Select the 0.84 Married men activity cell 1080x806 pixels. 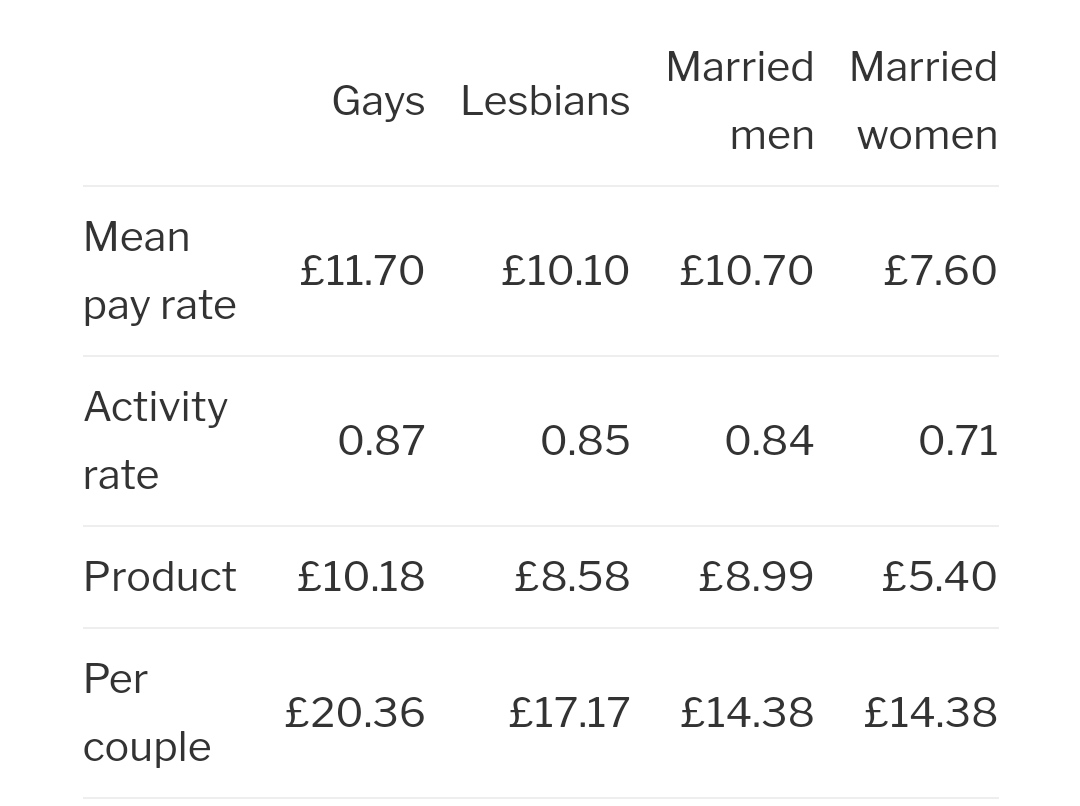pos(769,441)
